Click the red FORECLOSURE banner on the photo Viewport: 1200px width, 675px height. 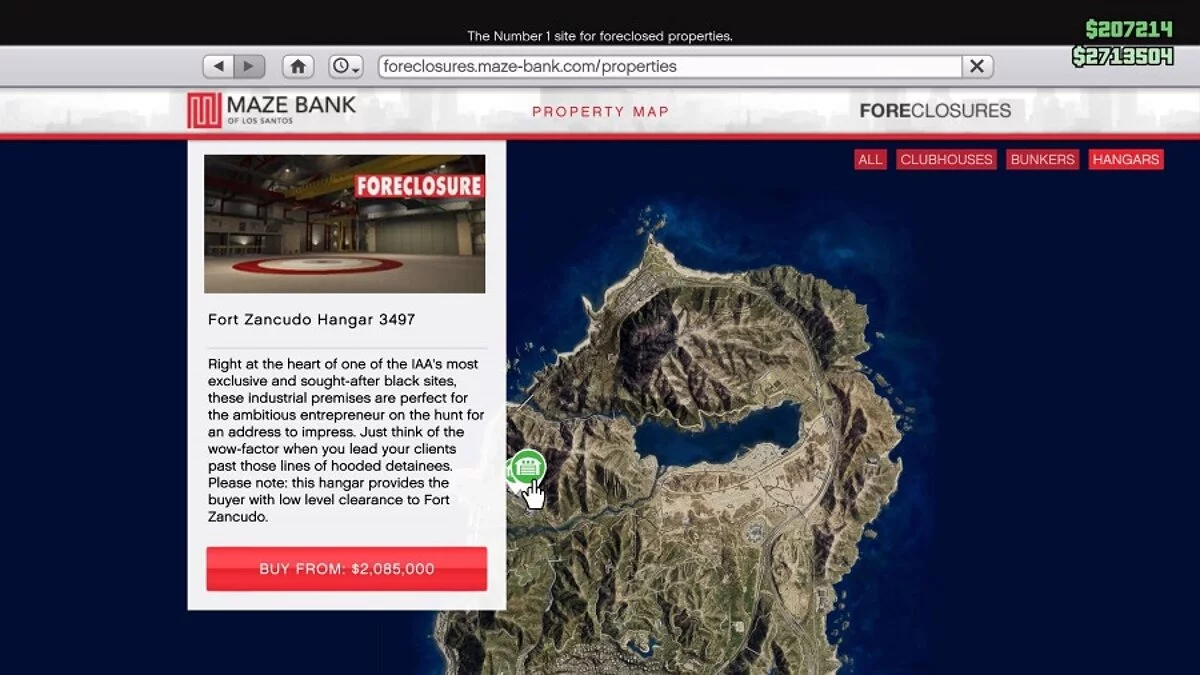(419, 186)
